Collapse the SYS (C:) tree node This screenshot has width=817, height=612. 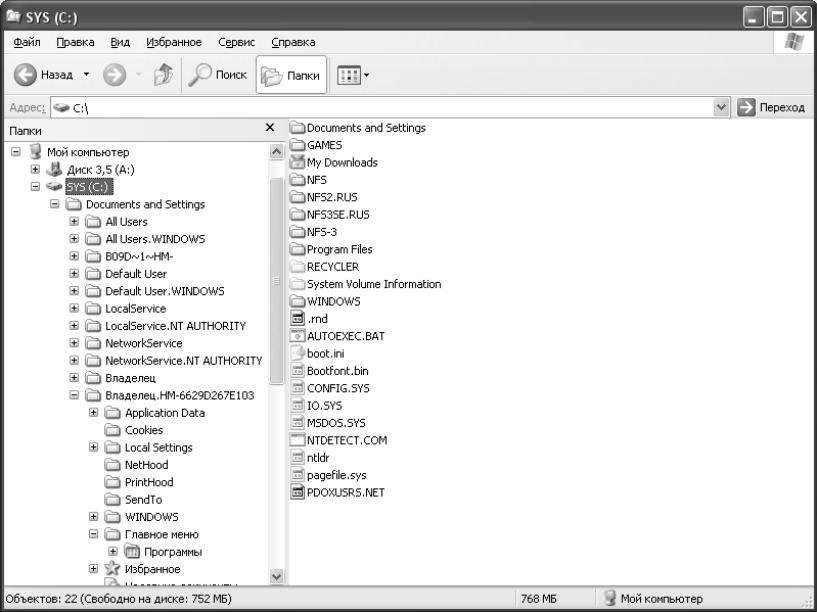35,186
